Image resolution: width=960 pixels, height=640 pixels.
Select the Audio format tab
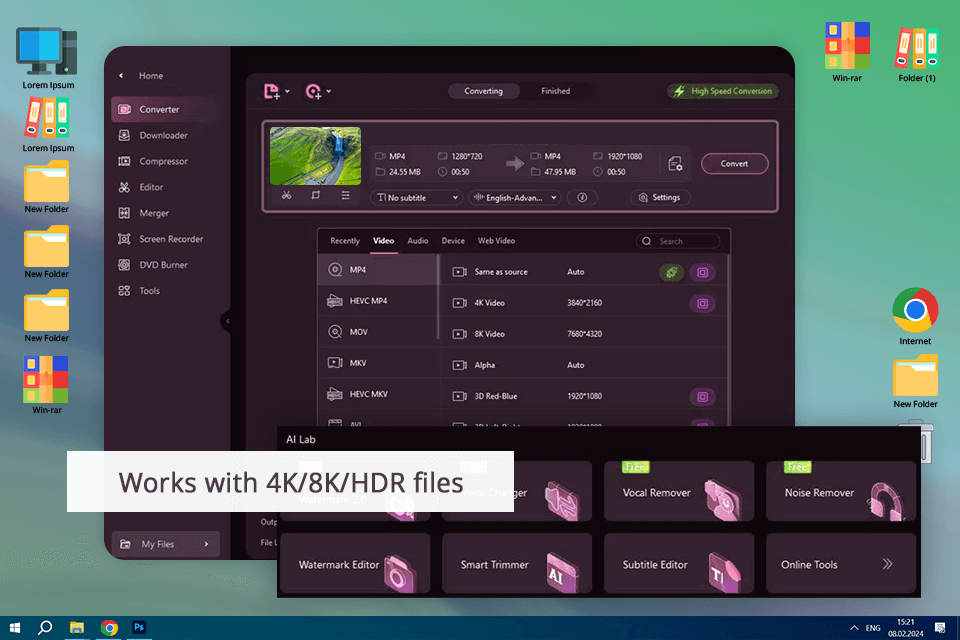click(x=418, y=241)
